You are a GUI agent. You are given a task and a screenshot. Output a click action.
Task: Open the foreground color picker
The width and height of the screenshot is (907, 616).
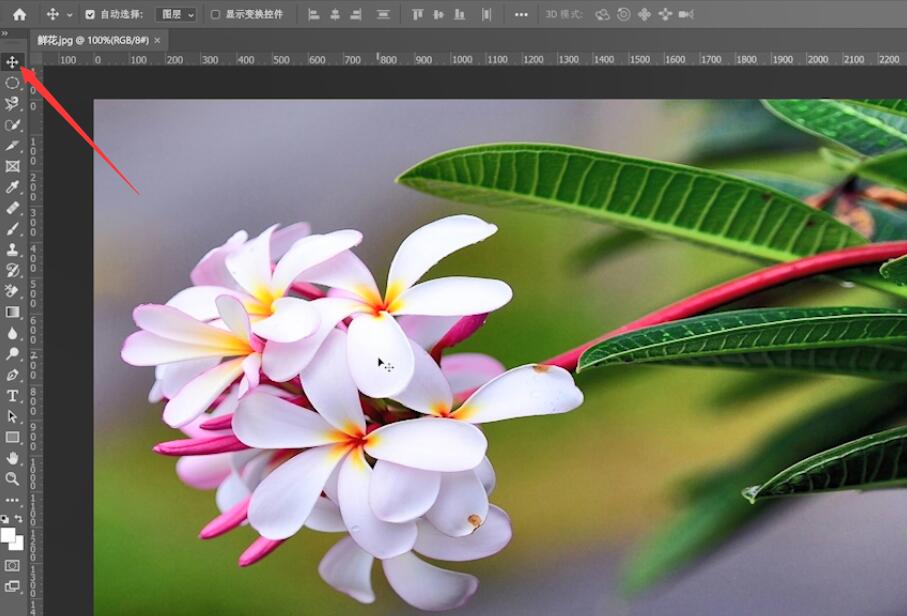(x=7, y=534)
